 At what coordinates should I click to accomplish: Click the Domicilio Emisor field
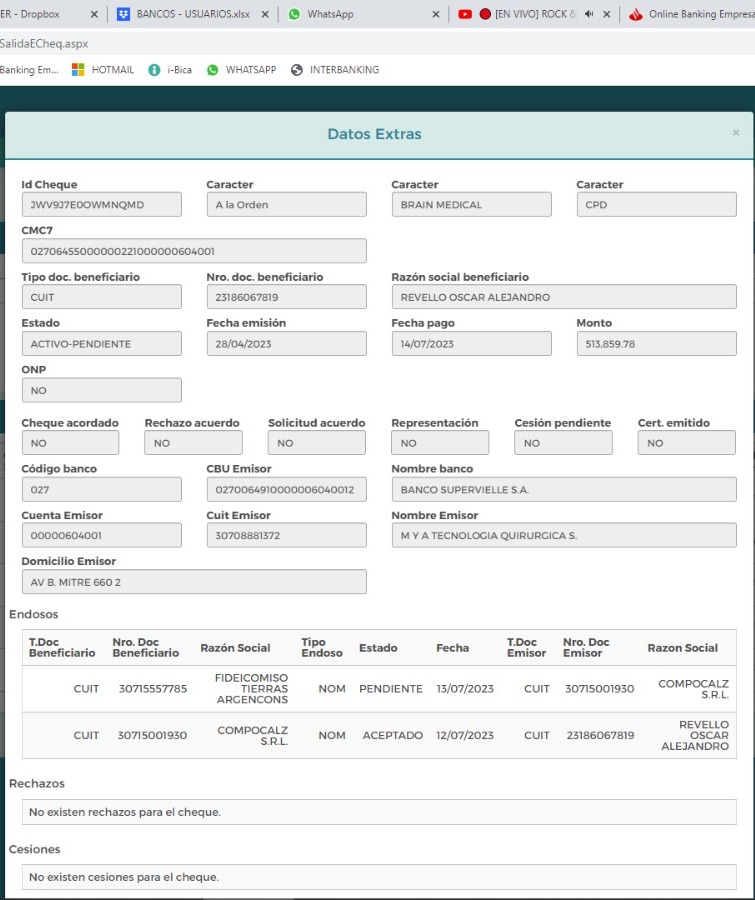tap(194, 582)
